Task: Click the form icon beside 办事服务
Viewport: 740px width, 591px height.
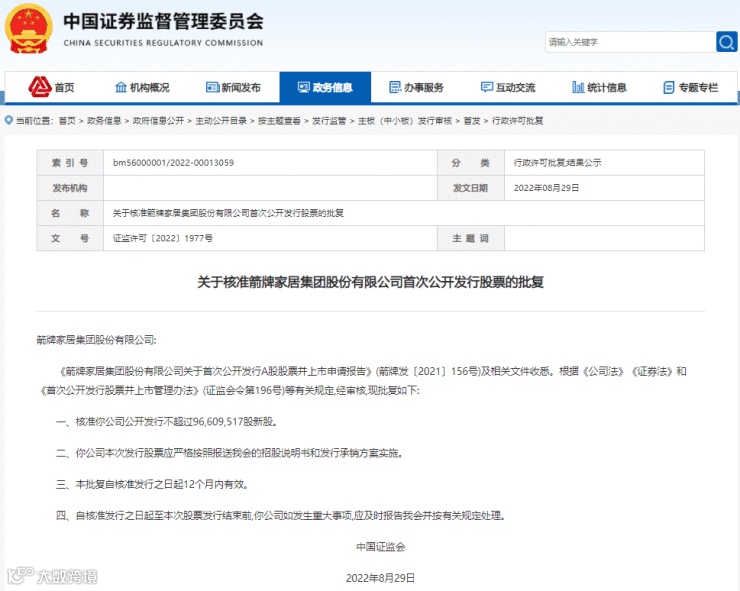Action: 395,87
